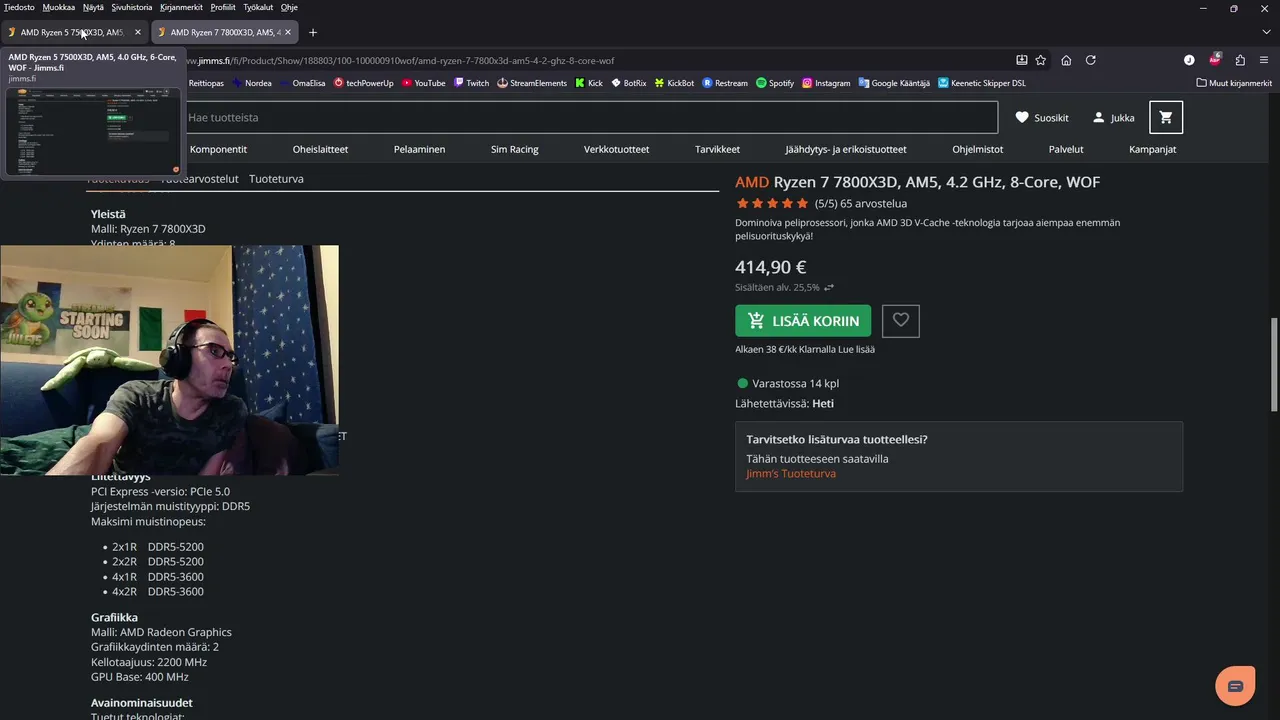Open the Näytä menu

(93, 7)
